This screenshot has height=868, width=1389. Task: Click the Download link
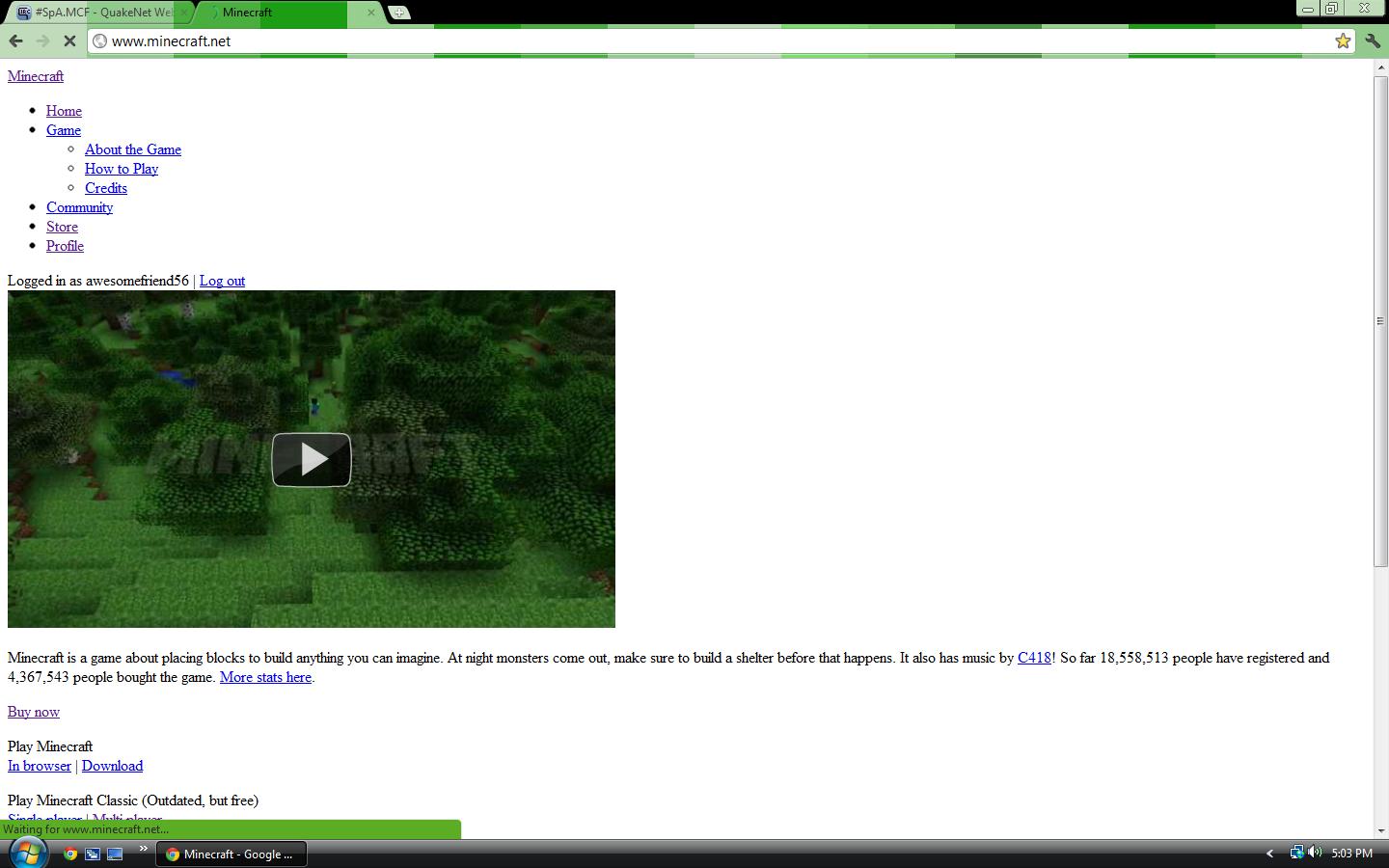point(112,766)
